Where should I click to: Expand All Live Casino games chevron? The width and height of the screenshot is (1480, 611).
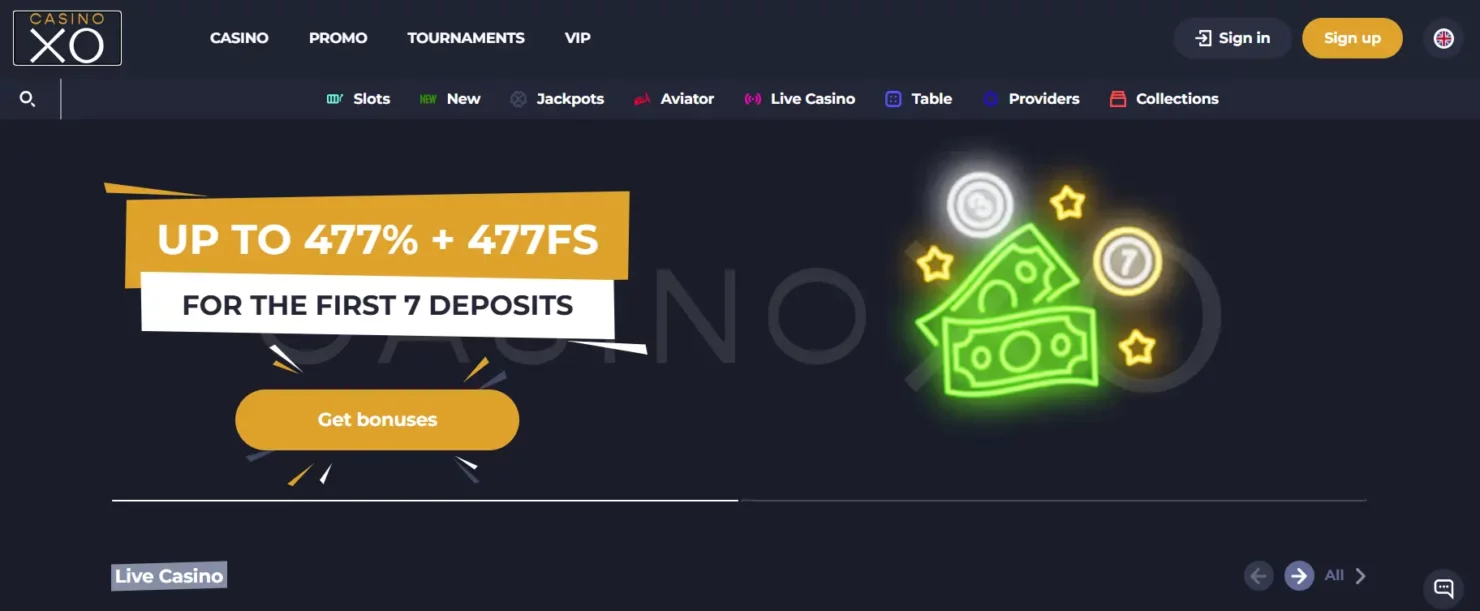point(1360,575)
